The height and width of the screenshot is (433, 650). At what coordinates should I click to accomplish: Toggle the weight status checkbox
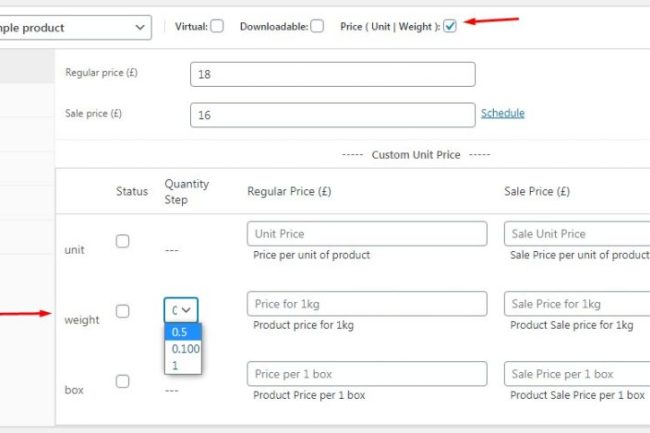(x=122, y=311)
